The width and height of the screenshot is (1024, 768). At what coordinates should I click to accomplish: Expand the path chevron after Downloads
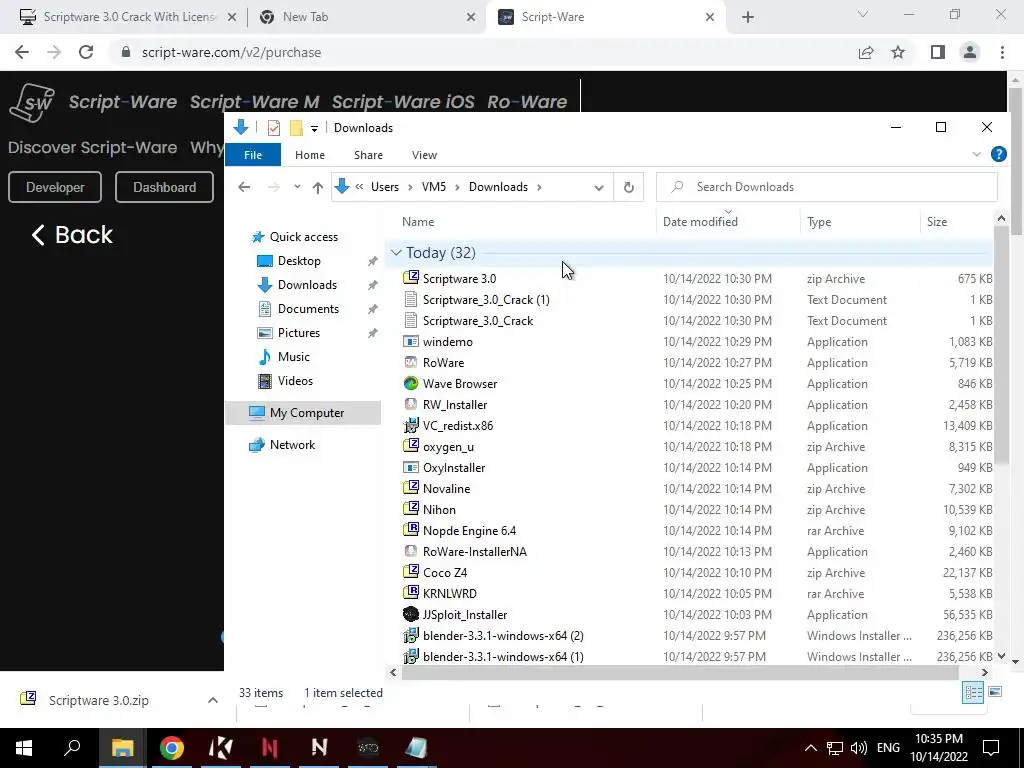539,187
